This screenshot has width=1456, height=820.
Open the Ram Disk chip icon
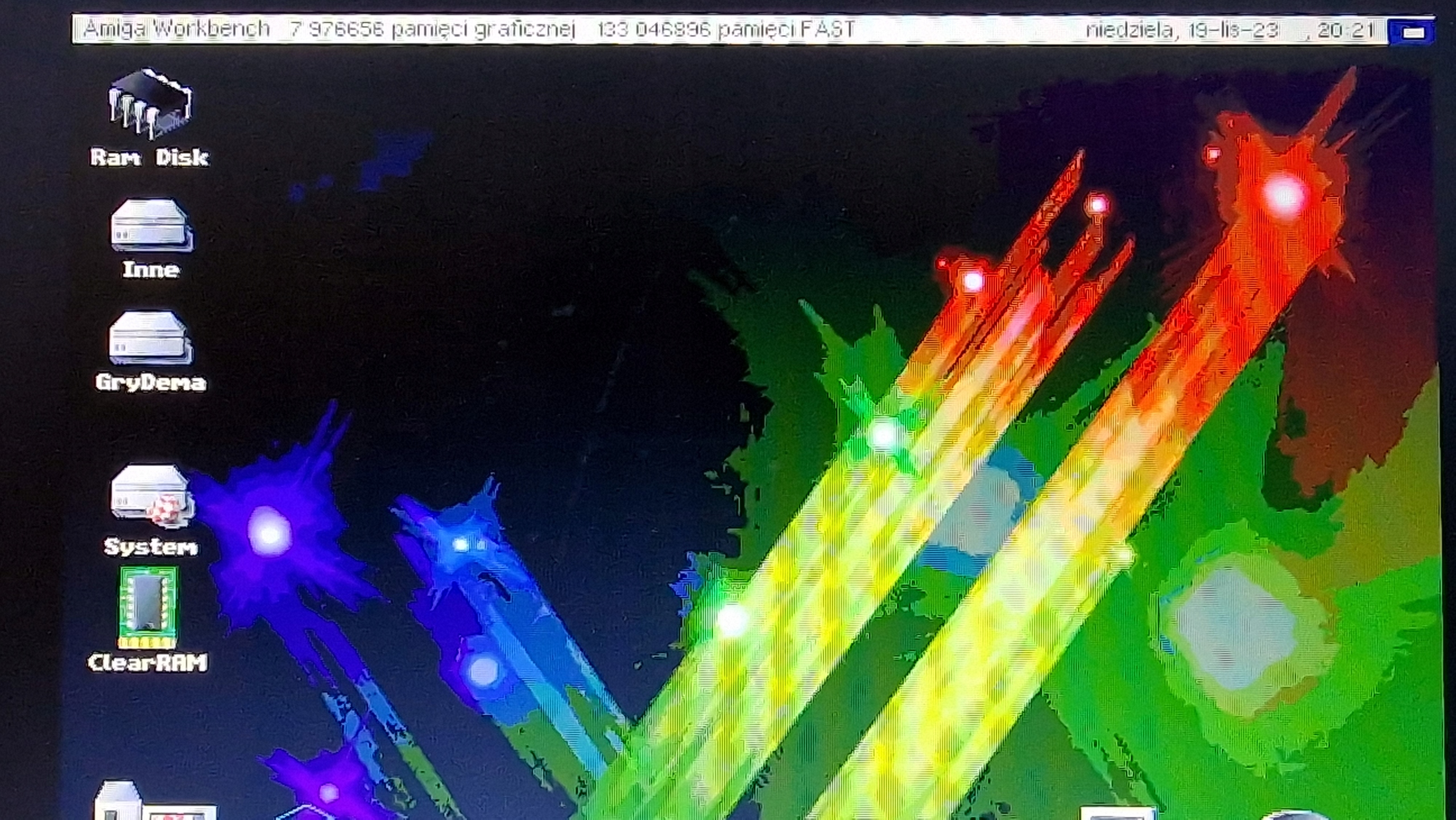pyautogui.click(x=150, y=104)
